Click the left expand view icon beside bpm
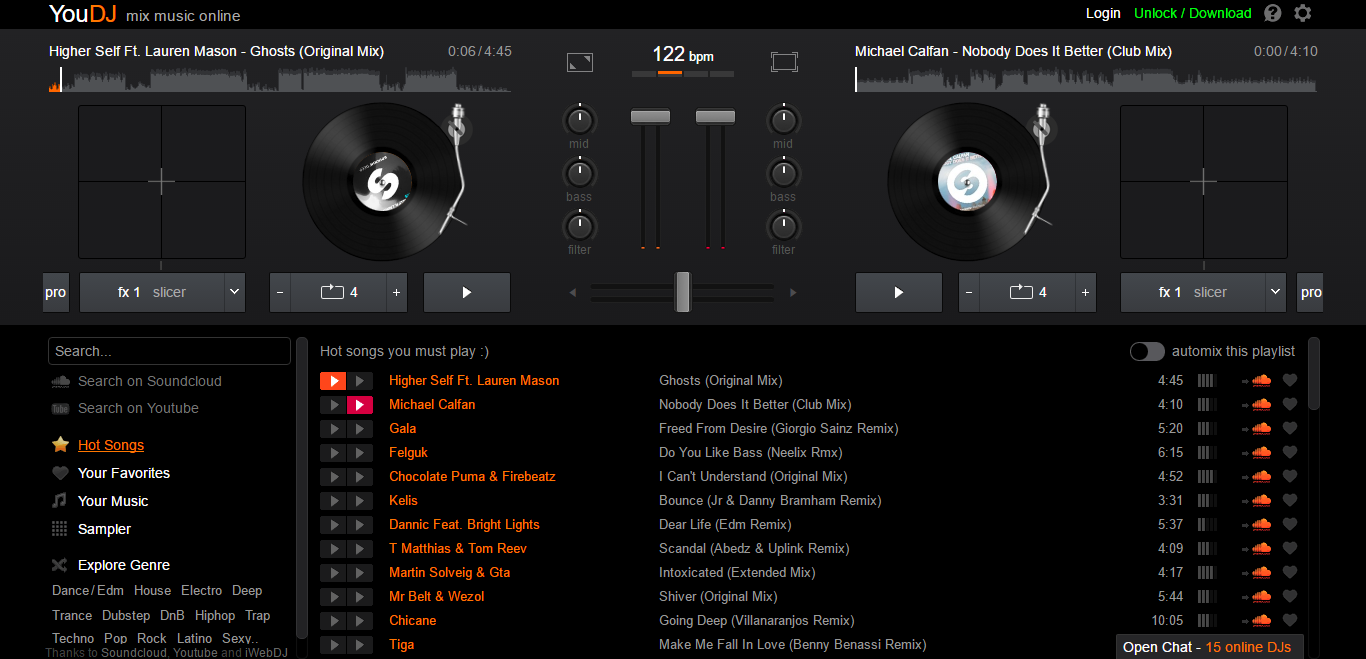This screenshot has width=1366, height=659. click(579, 62)
